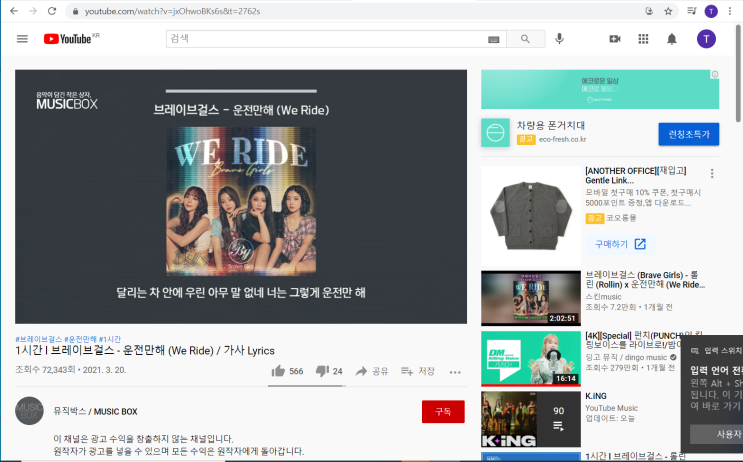Click the eco-fresh.co.kr advertiser text

pos(562,139)
